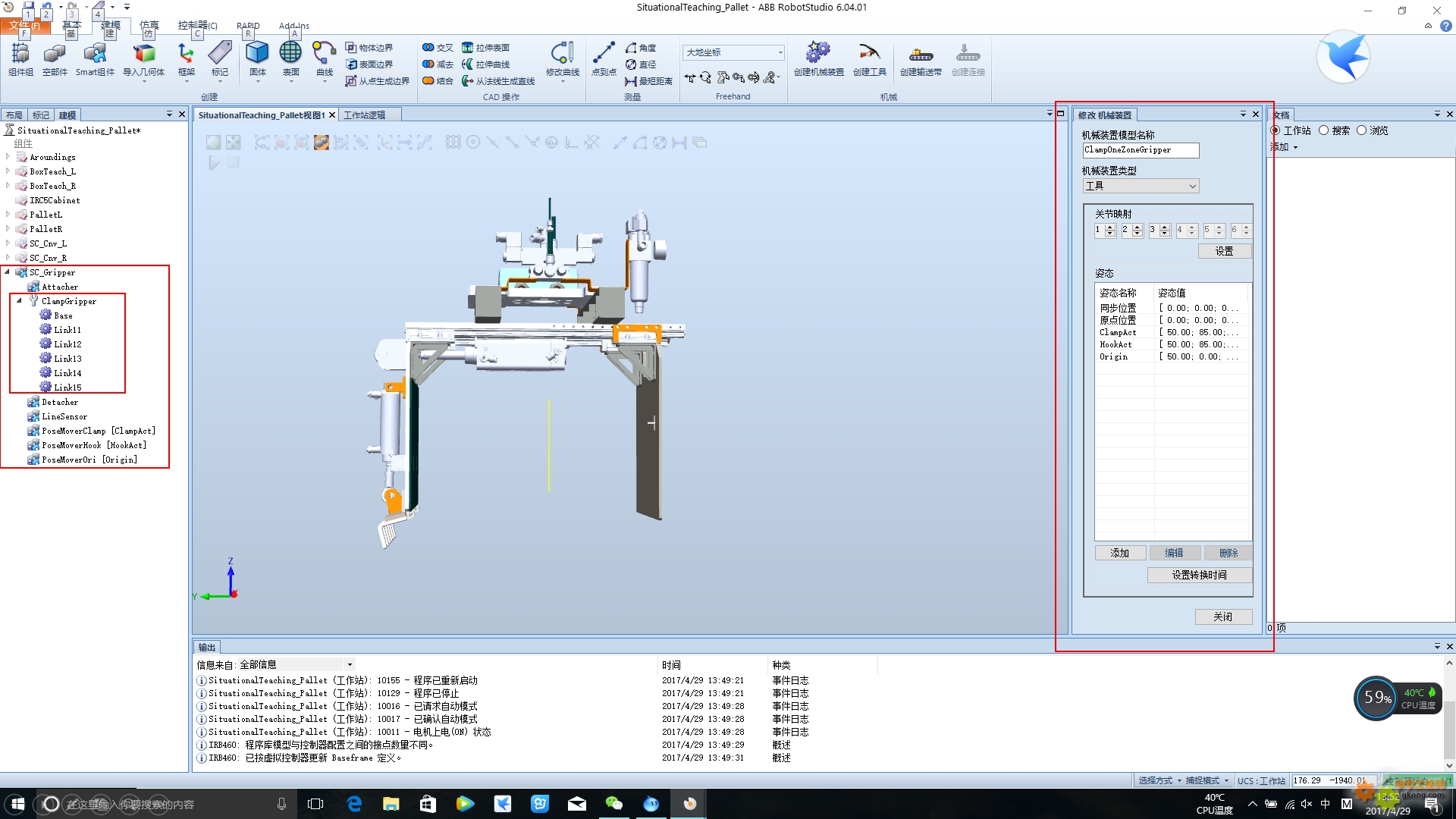Apply the 结合 union operation
This screenshot has height=819, width=1456.
(438, 81)
